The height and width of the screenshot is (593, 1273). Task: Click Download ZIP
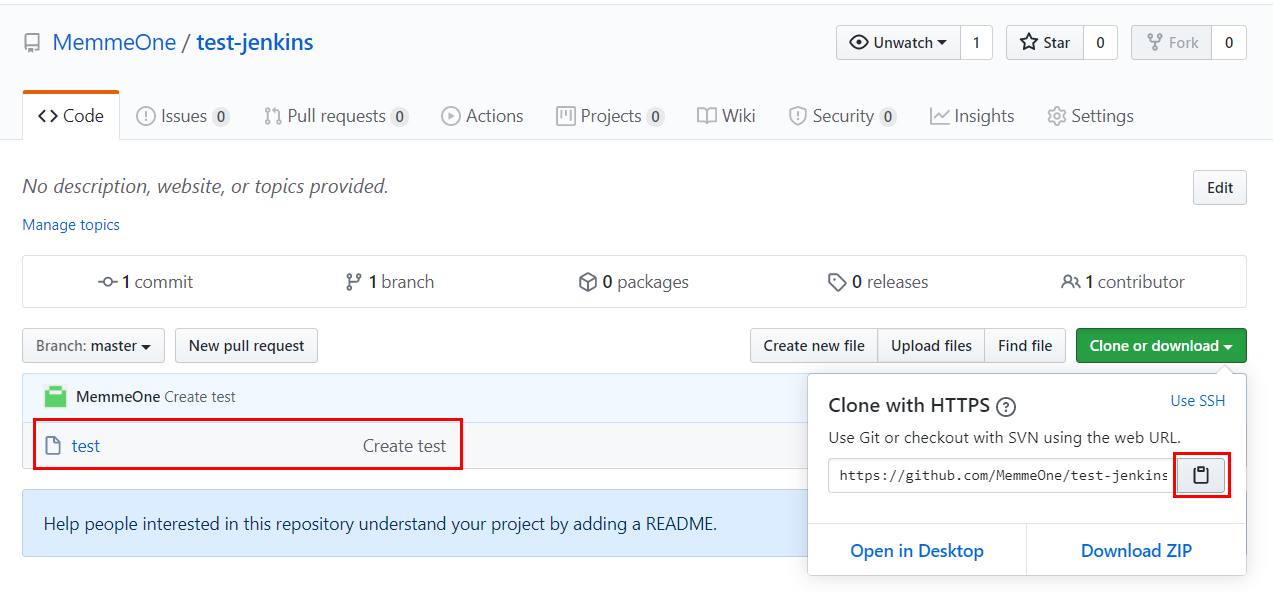coord(1136,551)
